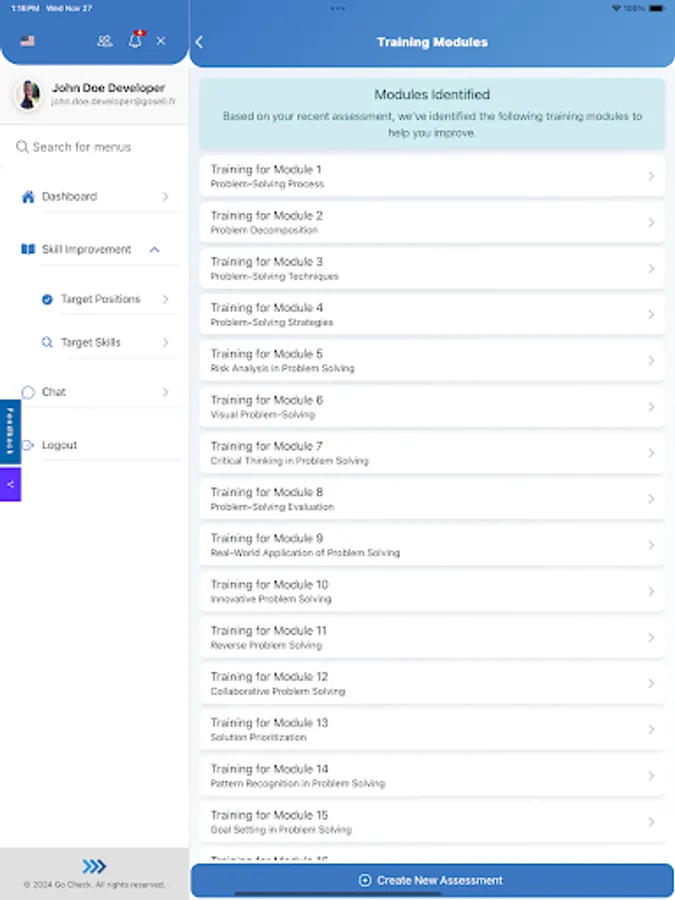
Task: Open the notification bell with red badge
Action: pos(135,40)
